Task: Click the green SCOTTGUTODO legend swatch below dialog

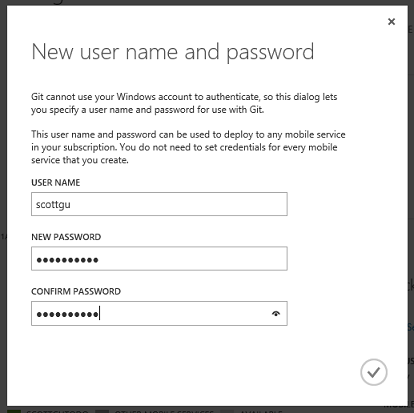Action: [14, 411]
